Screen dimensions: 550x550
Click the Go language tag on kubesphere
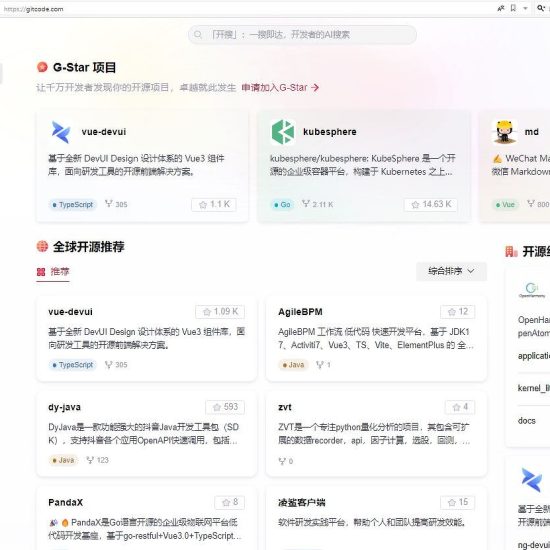(x=282, y=204)
